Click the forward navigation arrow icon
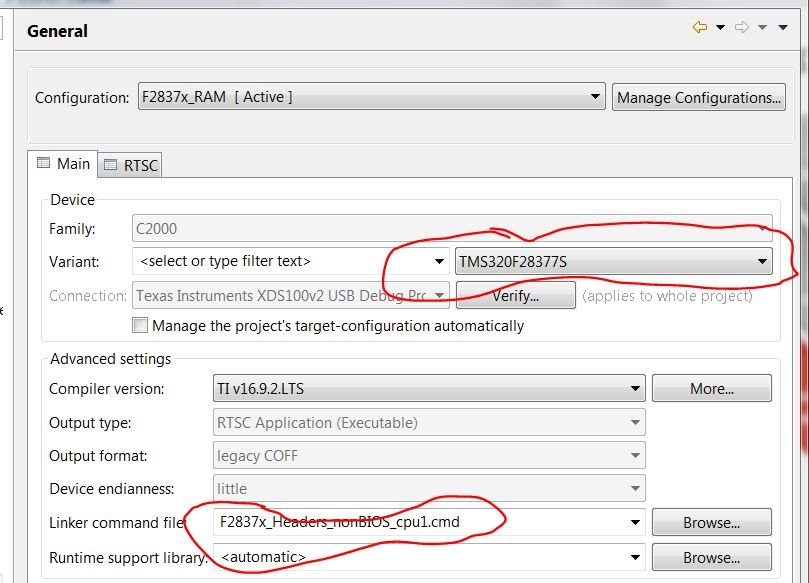 tap(742, 27)
